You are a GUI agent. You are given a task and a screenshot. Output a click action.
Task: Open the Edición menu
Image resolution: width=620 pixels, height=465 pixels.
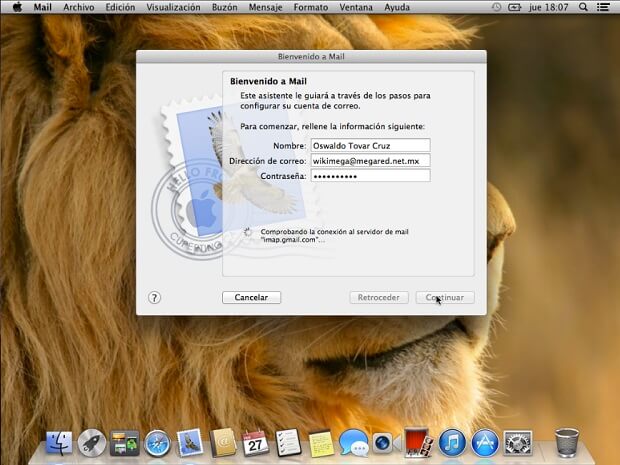point(120,7)
